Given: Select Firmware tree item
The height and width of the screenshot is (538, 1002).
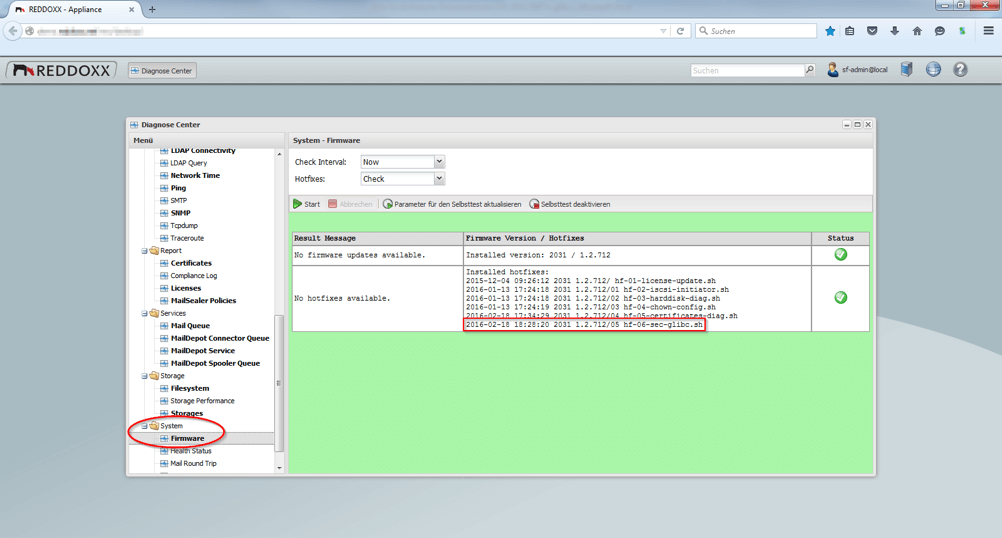Looking at the screenshot, I should coord(187,438).
